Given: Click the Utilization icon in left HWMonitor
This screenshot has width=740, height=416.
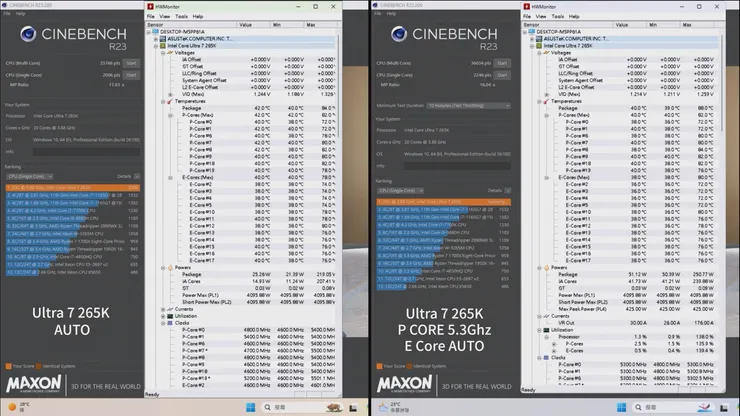Looking at the screenshot, I should 170,316.
